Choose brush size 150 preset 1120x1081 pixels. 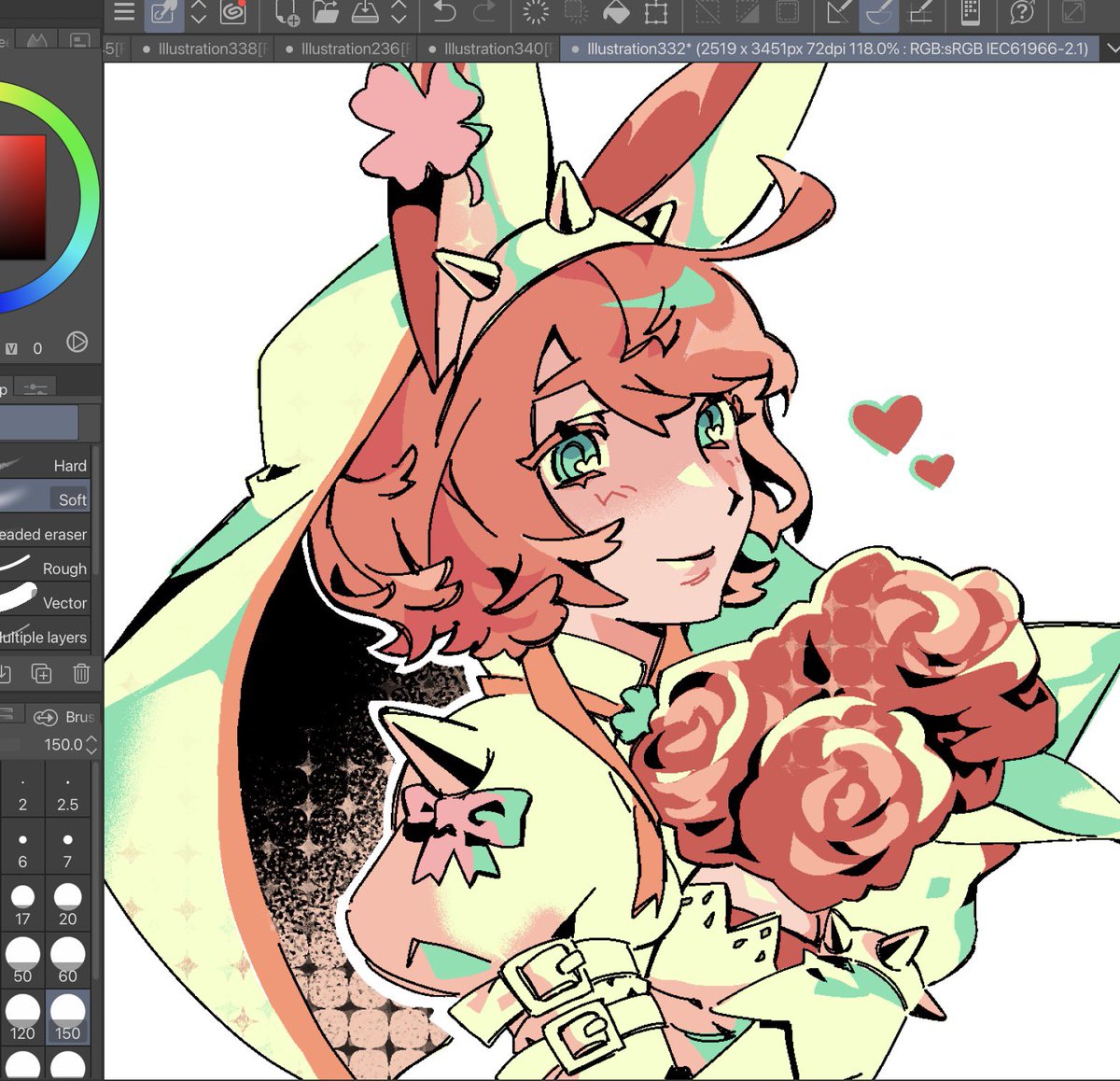pyautogui.click(x=67, y=1019)
